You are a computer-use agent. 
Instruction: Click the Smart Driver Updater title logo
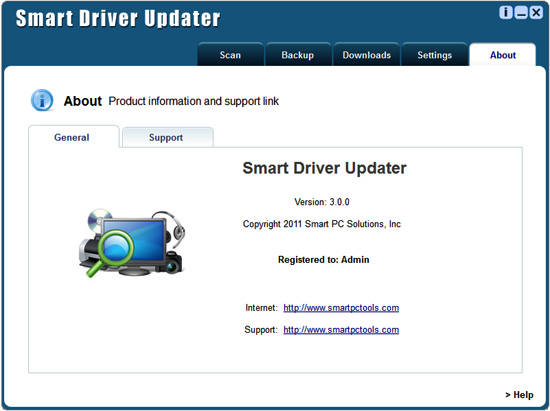point(118,18)
